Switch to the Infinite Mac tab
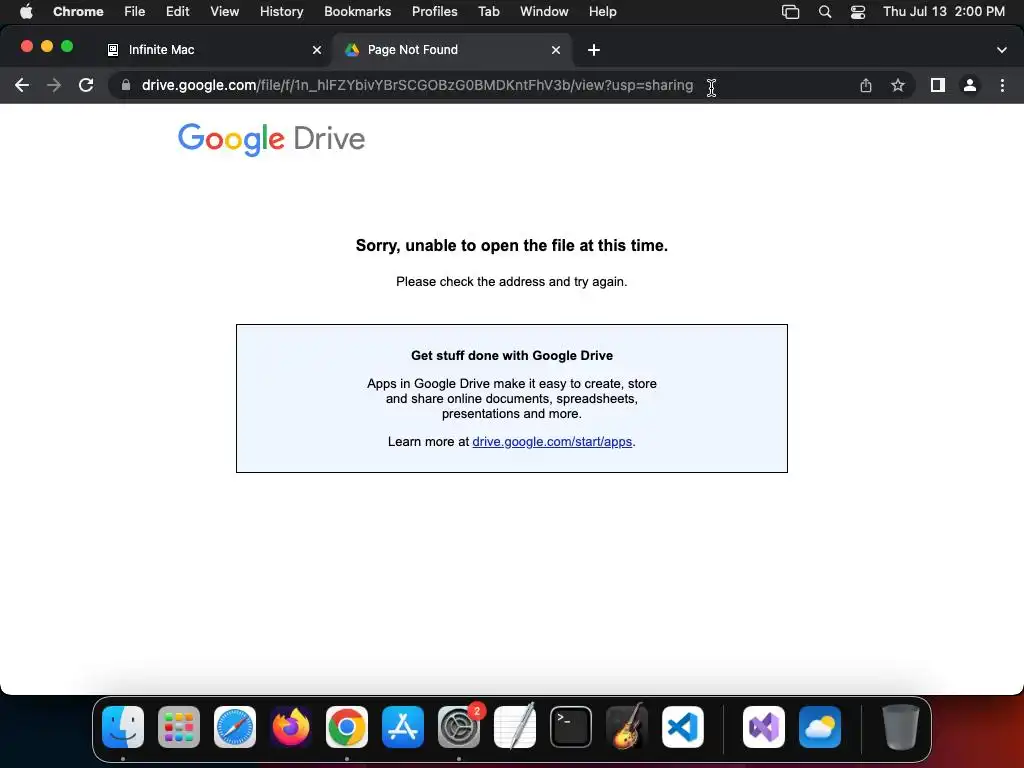This screenshot has width=1024, height=768. (x=214, y=50)
